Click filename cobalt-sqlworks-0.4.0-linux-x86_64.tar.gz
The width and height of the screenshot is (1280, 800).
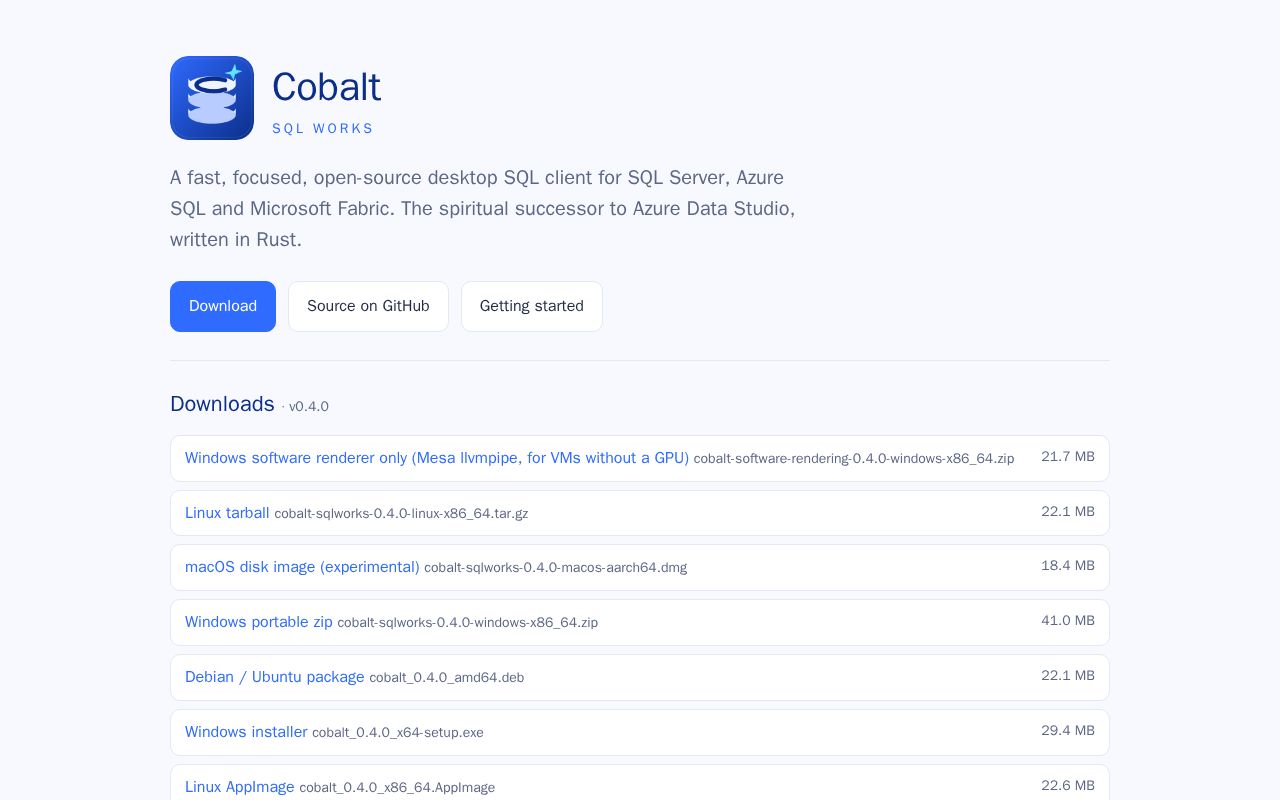pyautogui.click(x=401, y=514)
